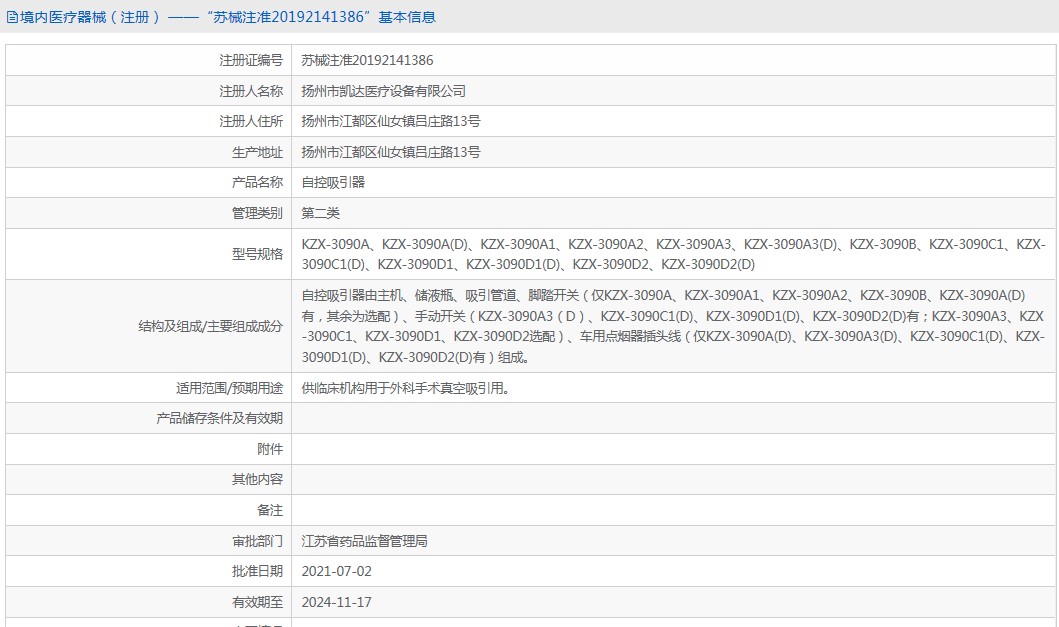Click the 产品名称 label
The width and height of the screenshot is (1059, 627).
257,182
